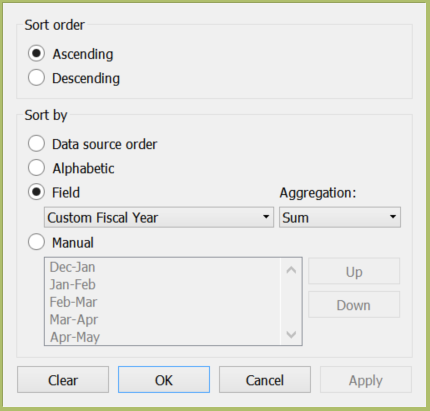Click the manual list scroll up arrow
The image size is (430, 411).
pos(291,269)
